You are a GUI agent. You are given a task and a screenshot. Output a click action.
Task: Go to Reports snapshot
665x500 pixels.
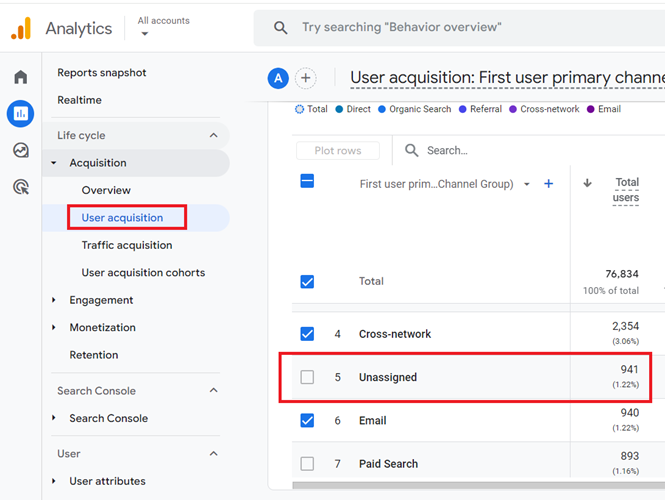102,73
